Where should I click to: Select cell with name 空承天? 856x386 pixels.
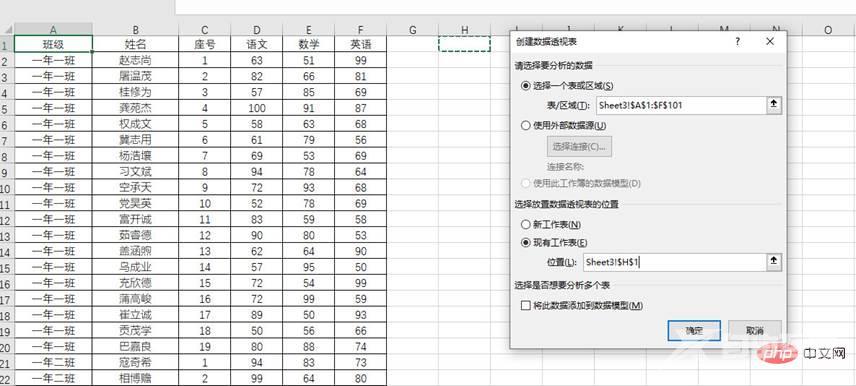click(135, 188)
